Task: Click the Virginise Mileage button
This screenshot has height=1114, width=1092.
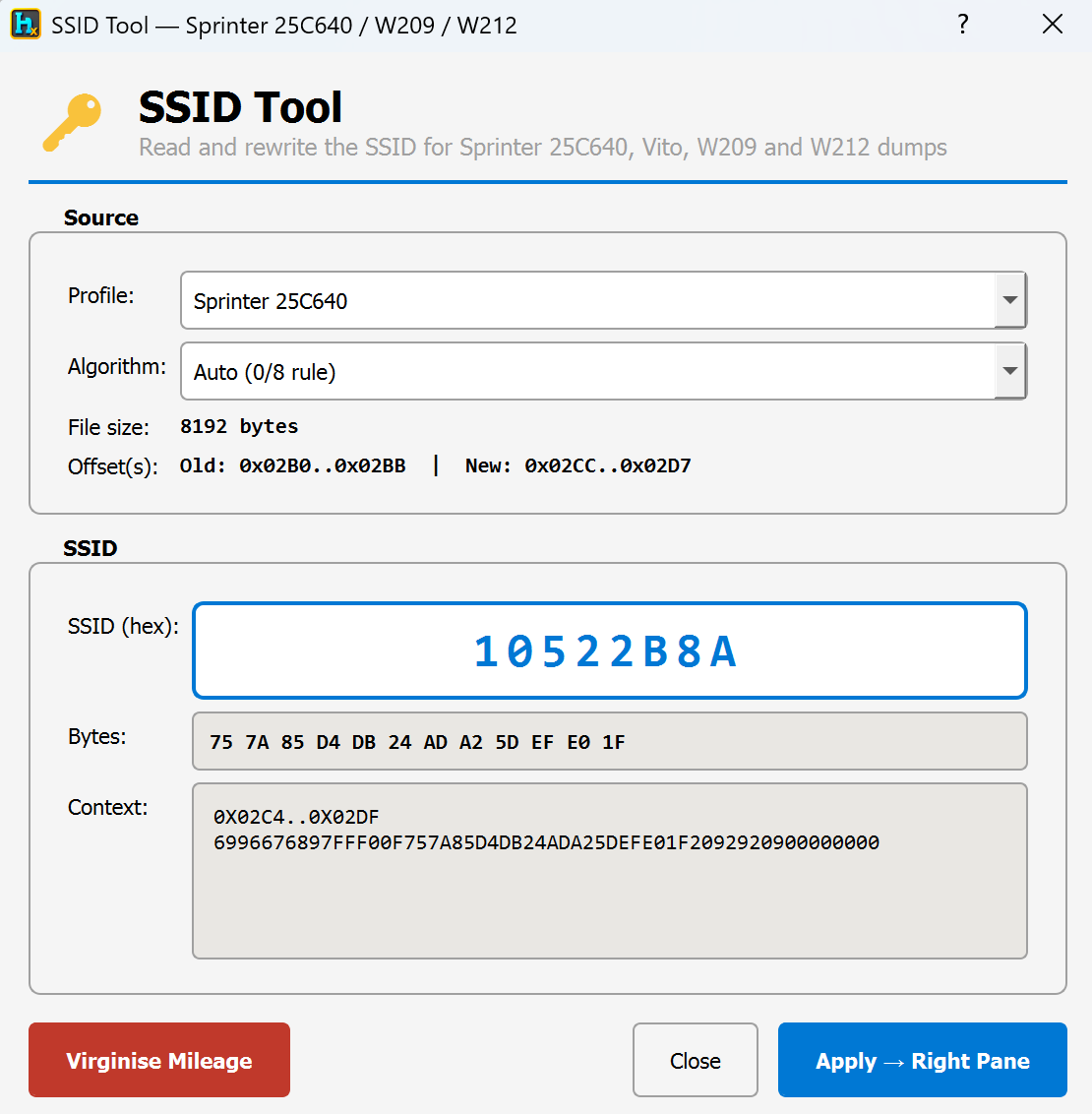Action: coord(159,1060)
